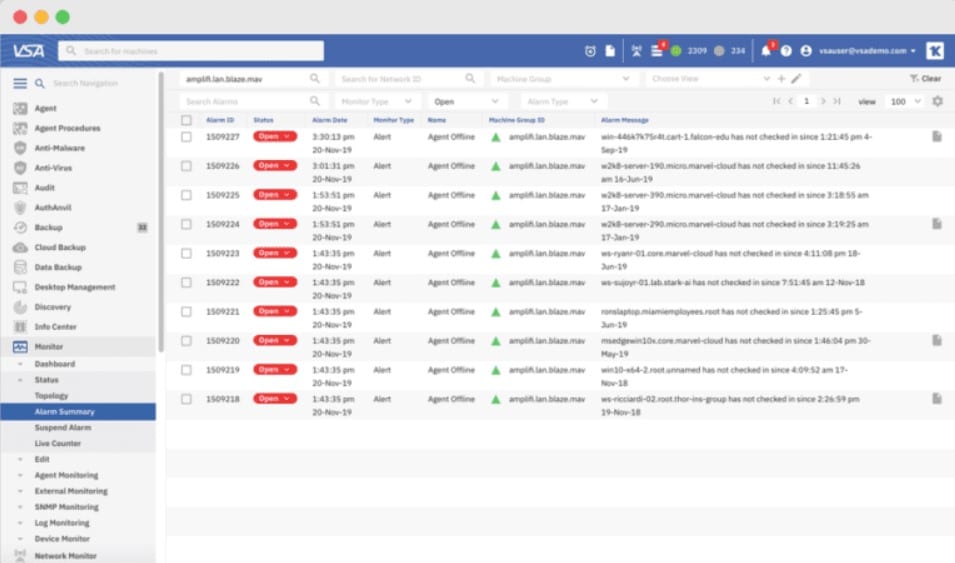Screen dimensions: 955x563
Task: Go to the next page arrow
Action: [823, 101]
